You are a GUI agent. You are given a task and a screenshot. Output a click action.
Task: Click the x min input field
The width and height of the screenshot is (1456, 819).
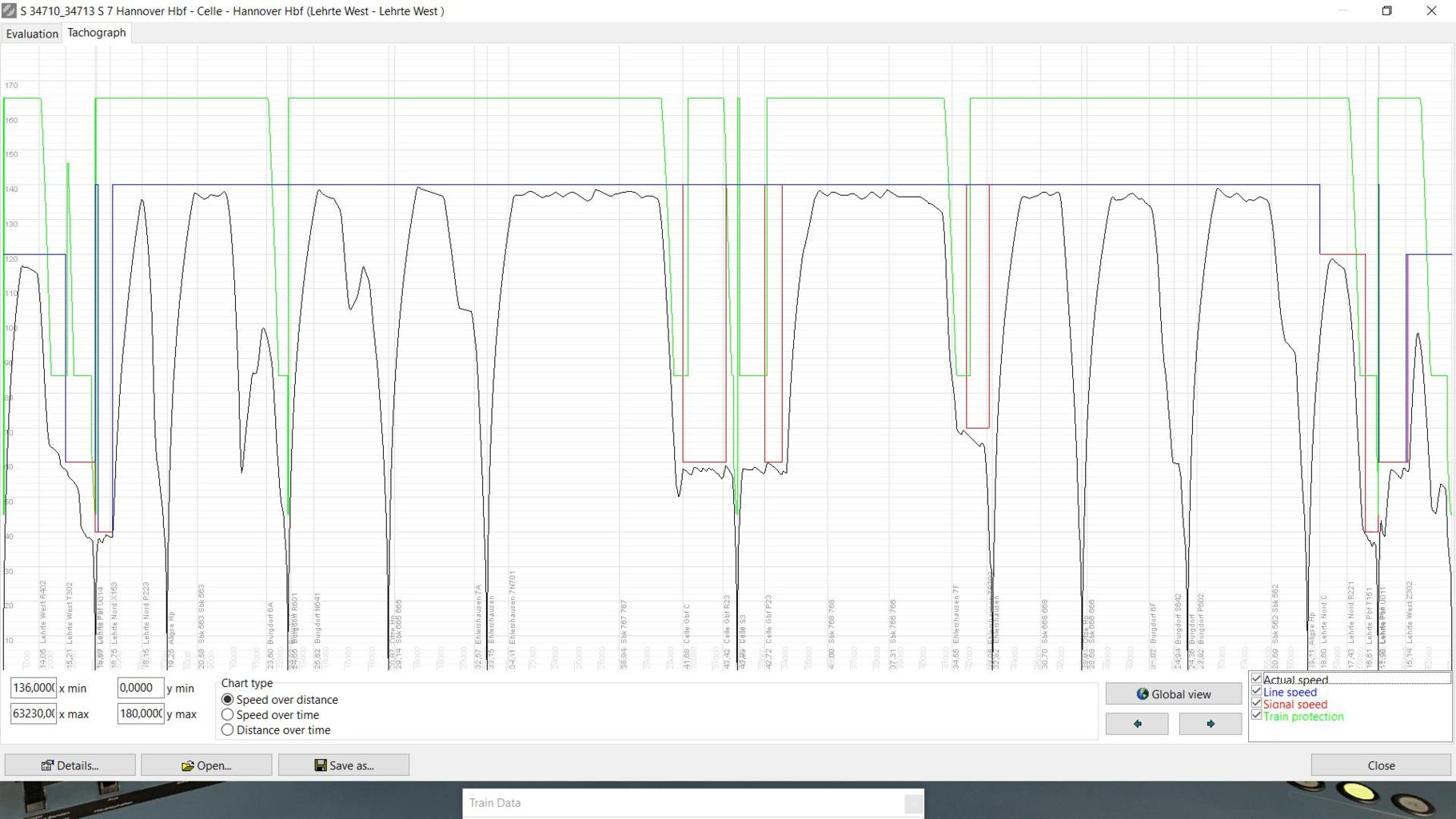click(x=34, y=688)
